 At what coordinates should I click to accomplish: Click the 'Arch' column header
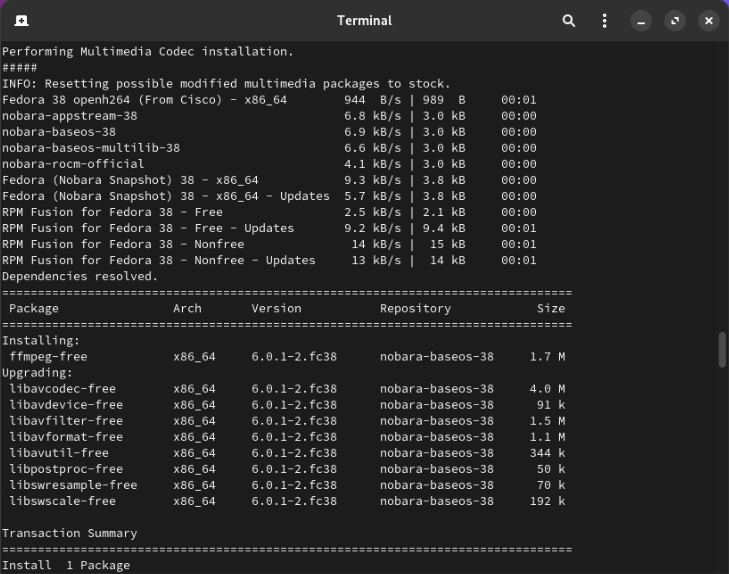tap(187, 309)
